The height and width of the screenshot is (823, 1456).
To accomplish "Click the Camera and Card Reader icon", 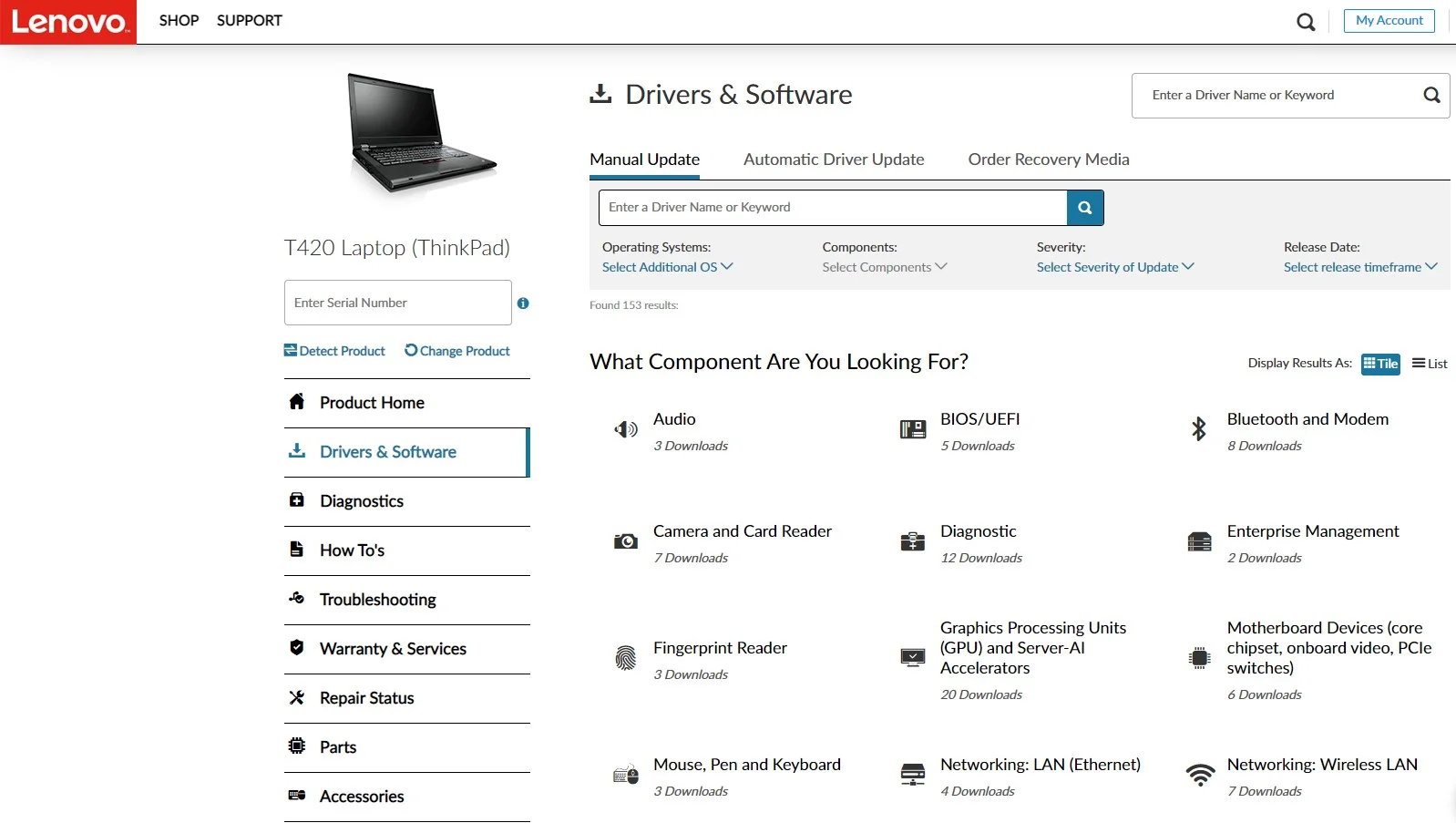I will coord(626,541).
